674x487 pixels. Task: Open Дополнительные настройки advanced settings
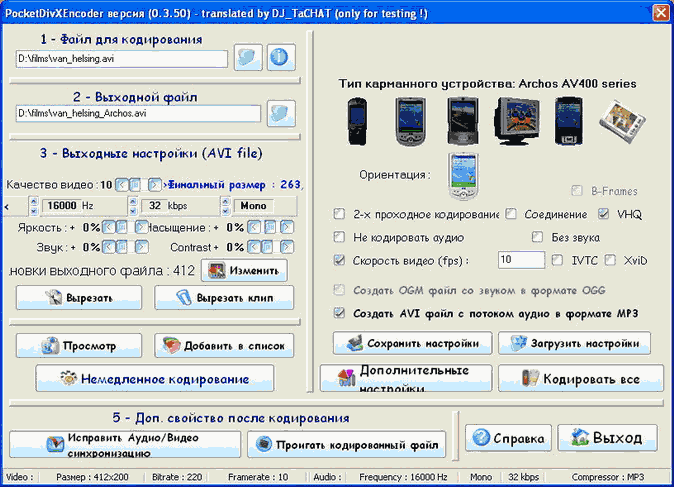[x=406, y=378]
